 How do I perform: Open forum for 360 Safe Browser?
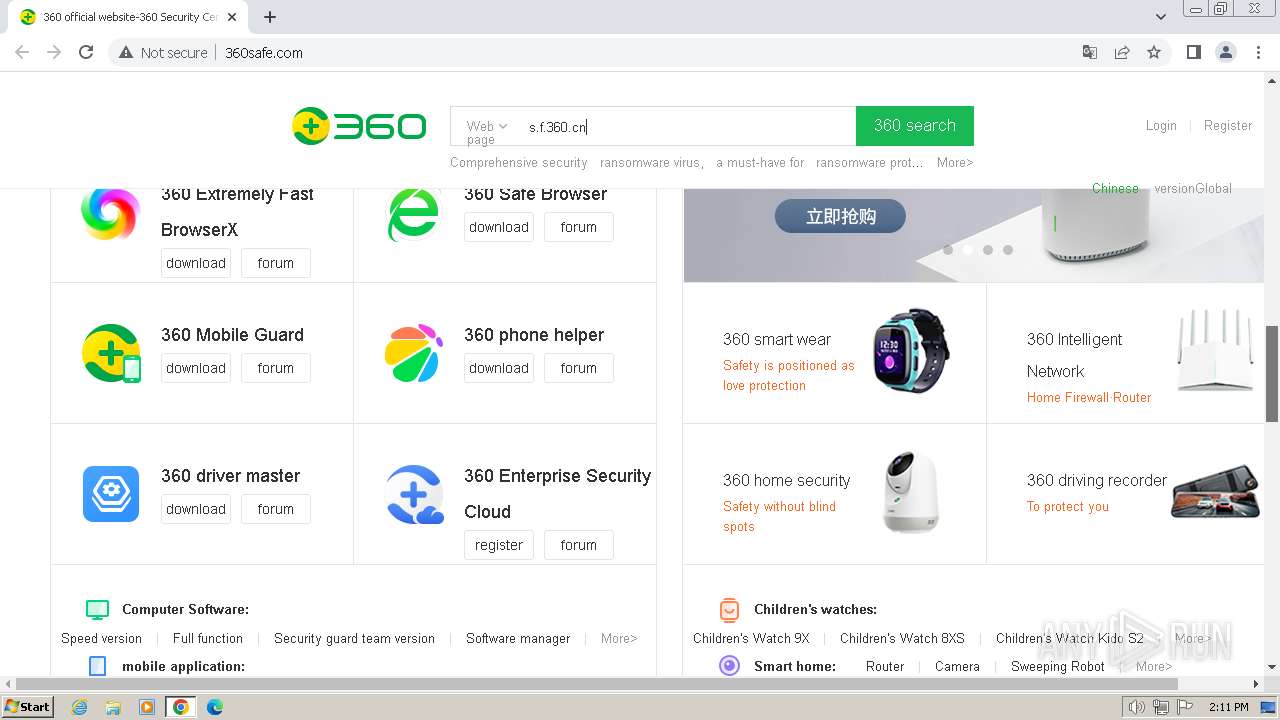point(578,227)
